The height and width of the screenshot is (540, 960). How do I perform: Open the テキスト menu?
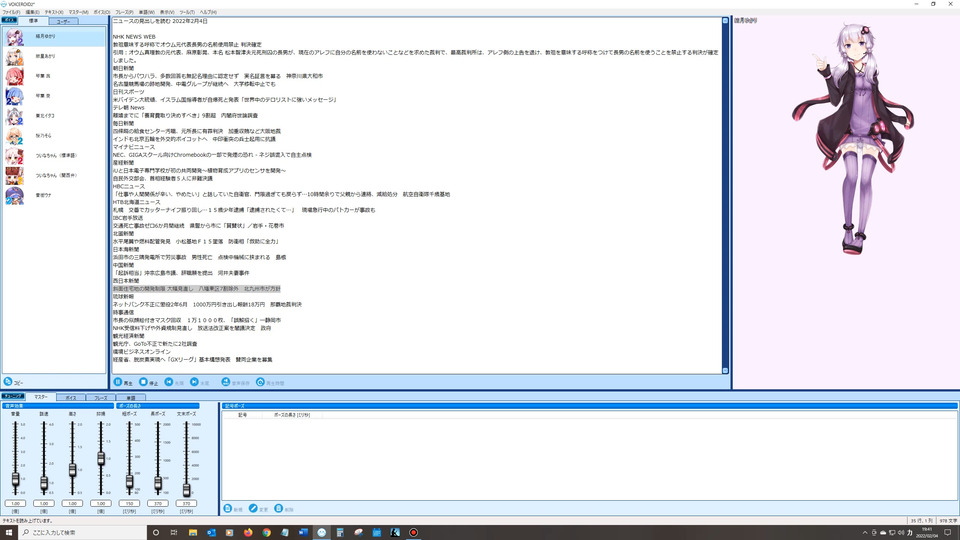pos(54,12)
